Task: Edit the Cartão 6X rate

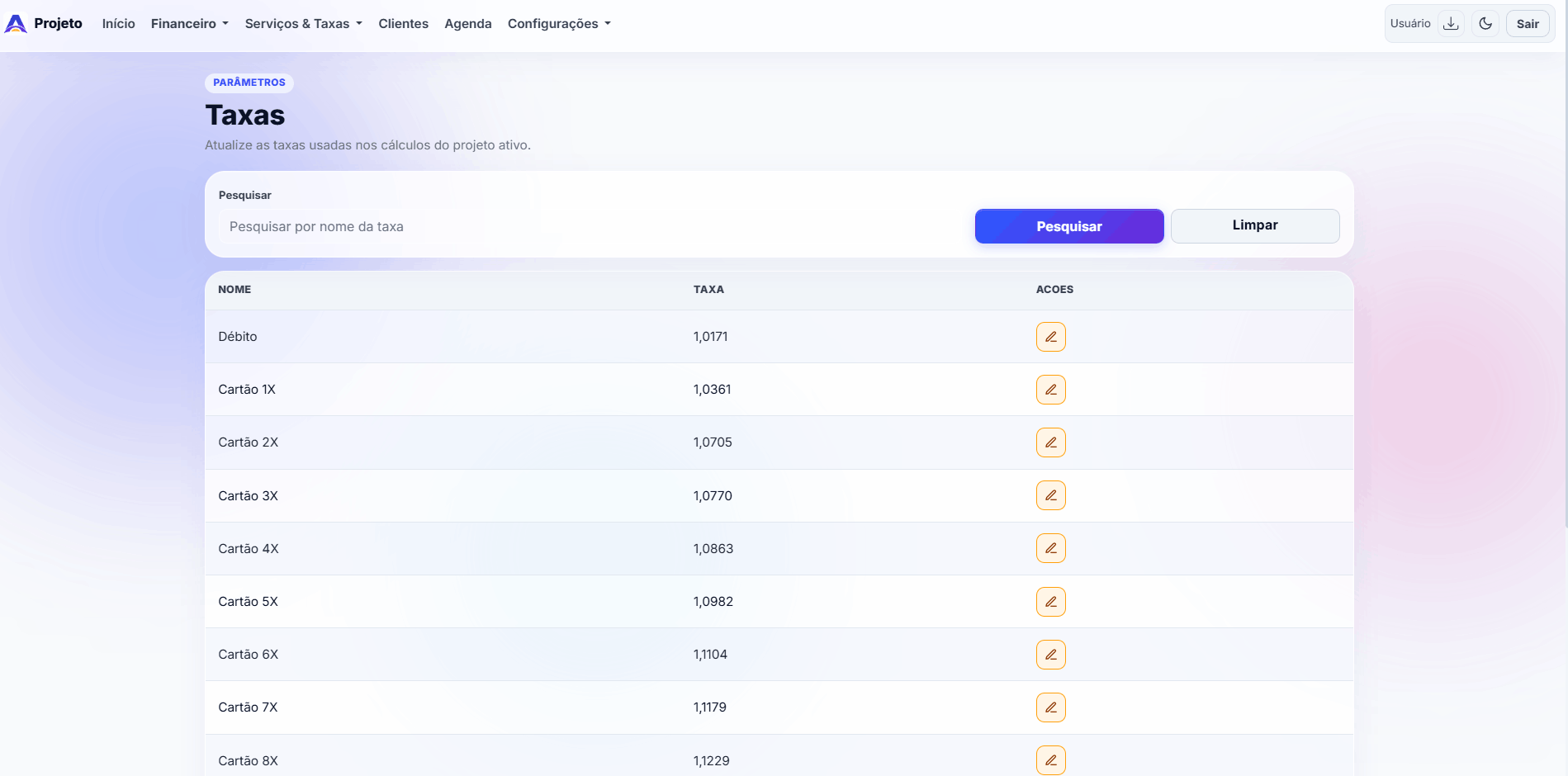Action: pos(1051,655)
